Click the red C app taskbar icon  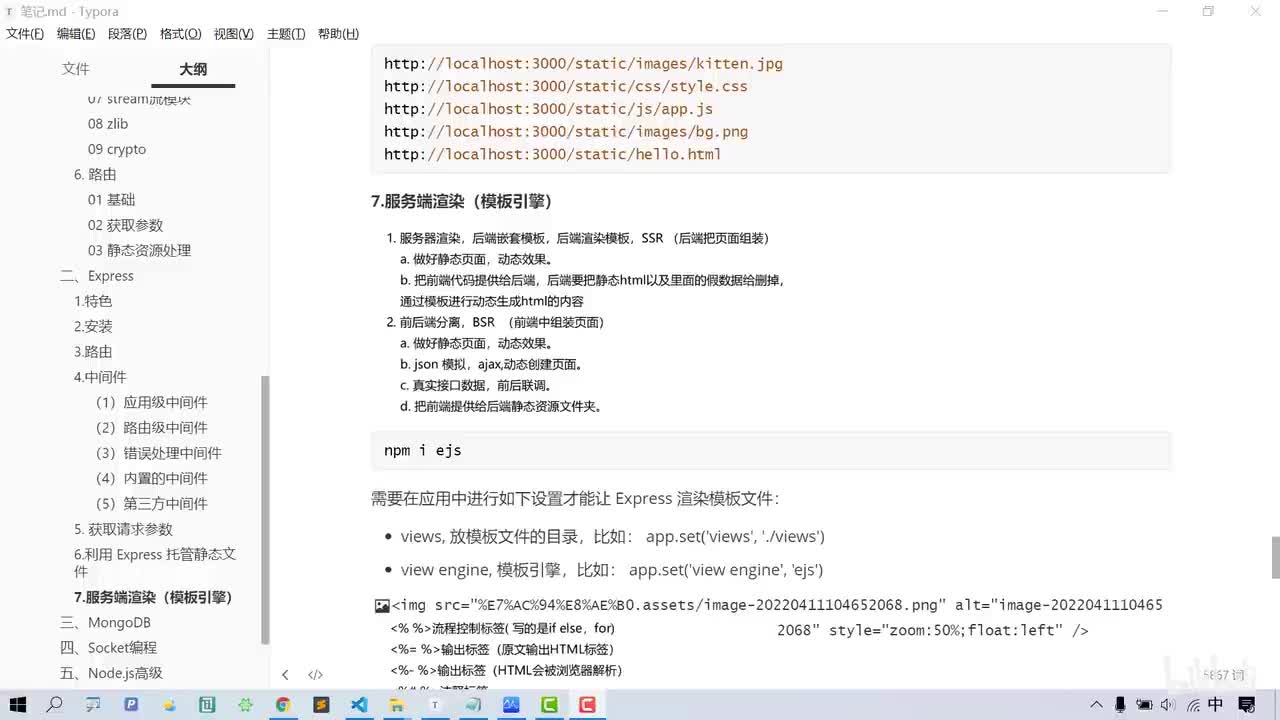point(587,705)
